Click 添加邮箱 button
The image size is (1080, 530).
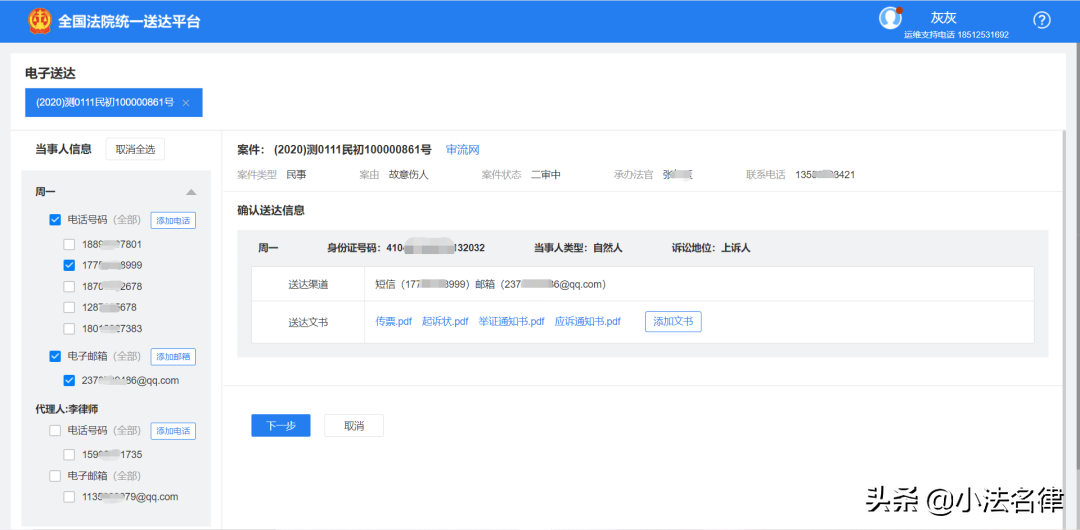(x=174, y=356)
